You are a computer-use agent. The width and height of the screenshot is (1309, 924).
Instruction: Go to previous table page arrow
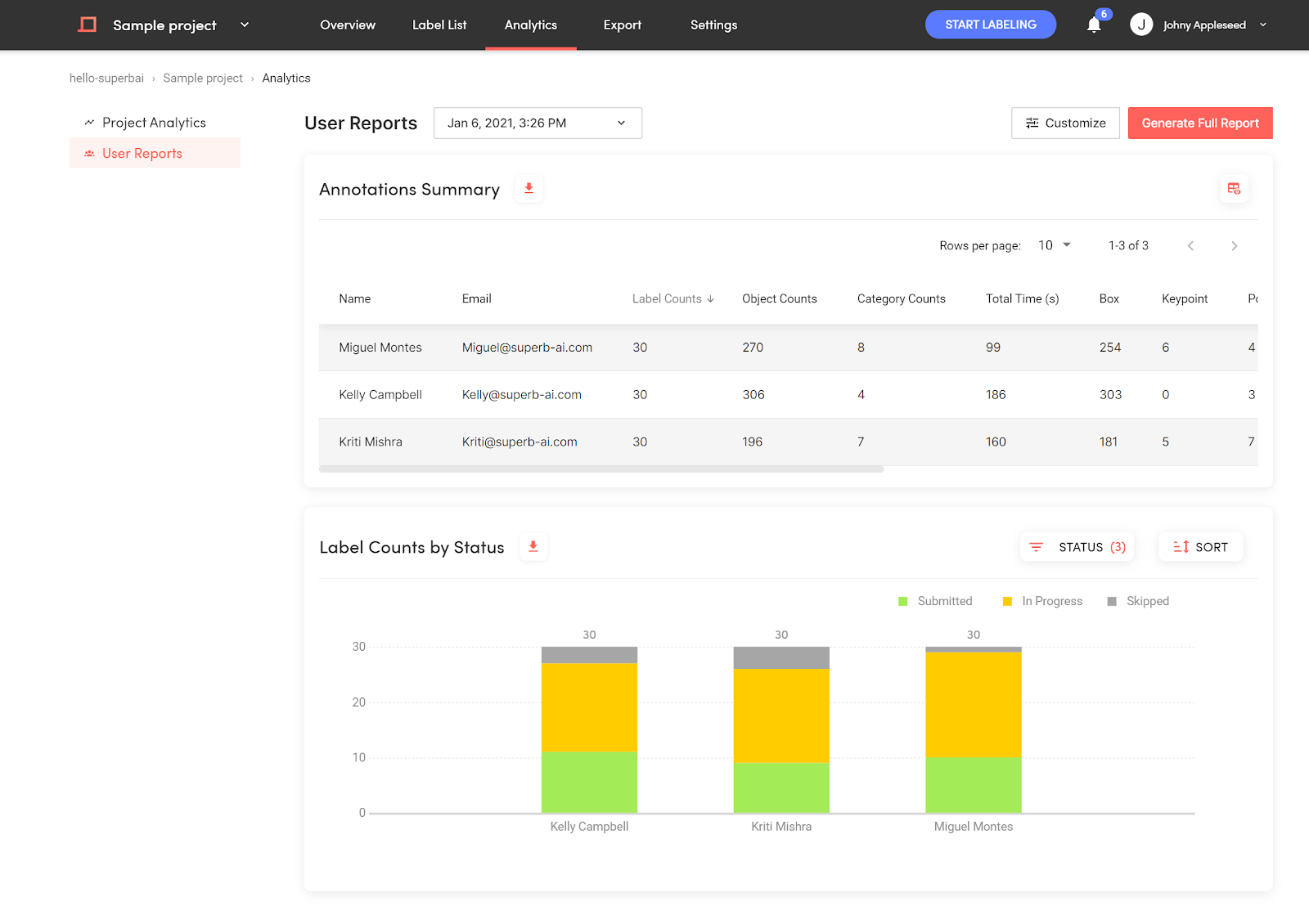(1190, 246)
